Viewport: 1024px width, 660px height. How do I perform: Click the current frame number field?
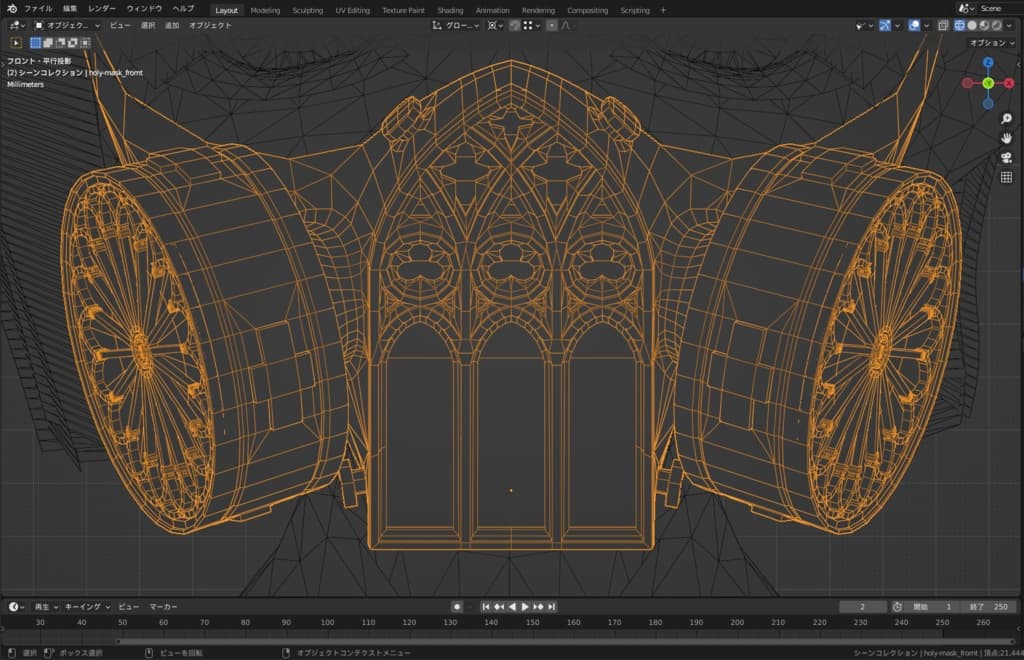[863, 607]
